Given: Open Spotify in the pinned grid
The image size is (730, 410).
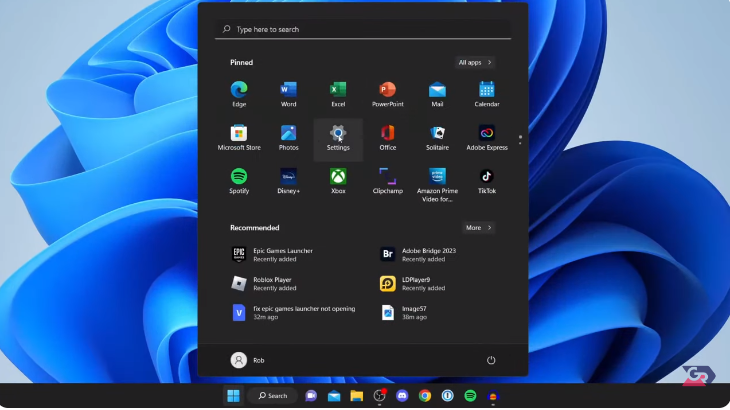Looking at the screenshot, I should tap(239, 181).
